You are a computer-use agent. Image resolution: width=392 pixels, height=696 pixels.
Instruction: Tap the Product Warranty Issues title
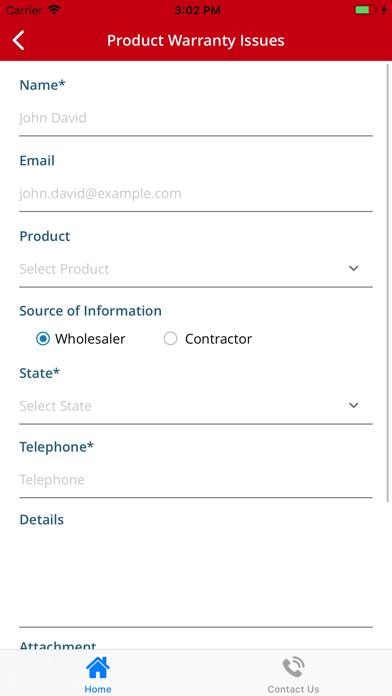click(x=196, y=40)
